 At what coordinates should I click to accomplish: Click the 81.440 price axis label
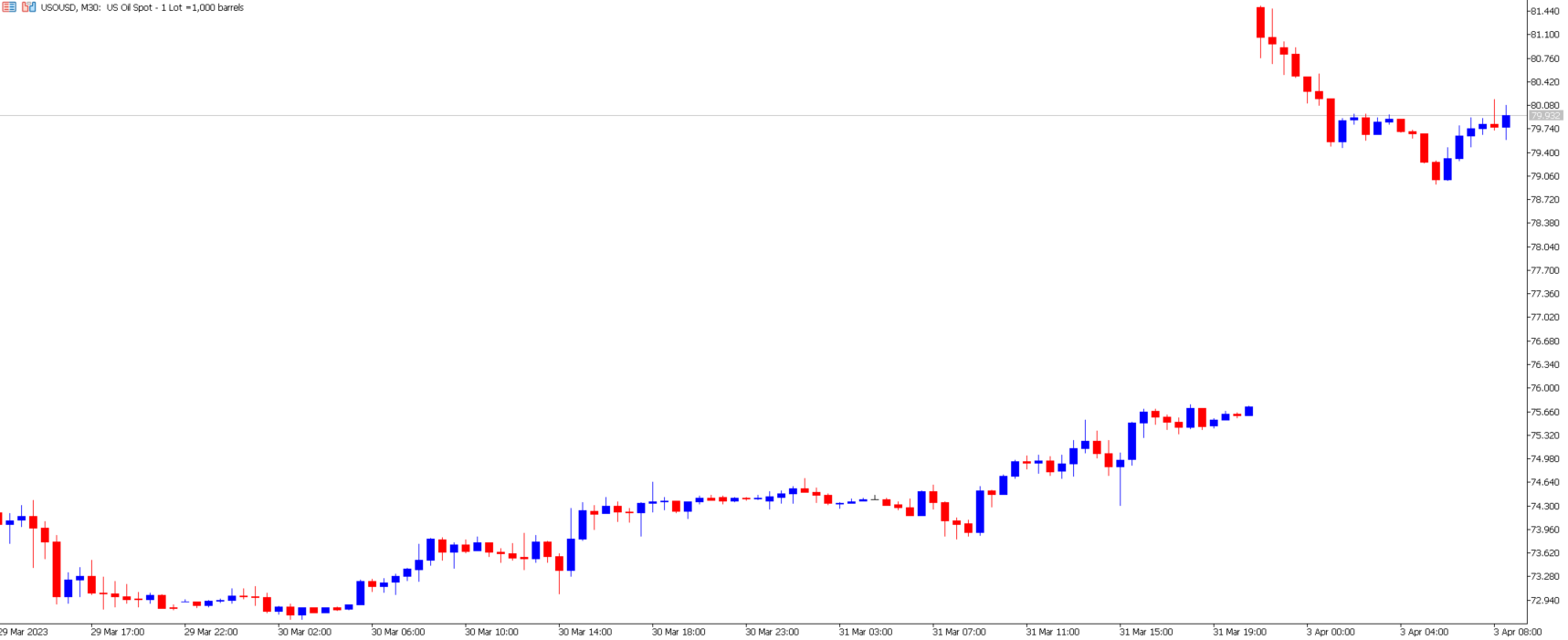pos(1544,11)
